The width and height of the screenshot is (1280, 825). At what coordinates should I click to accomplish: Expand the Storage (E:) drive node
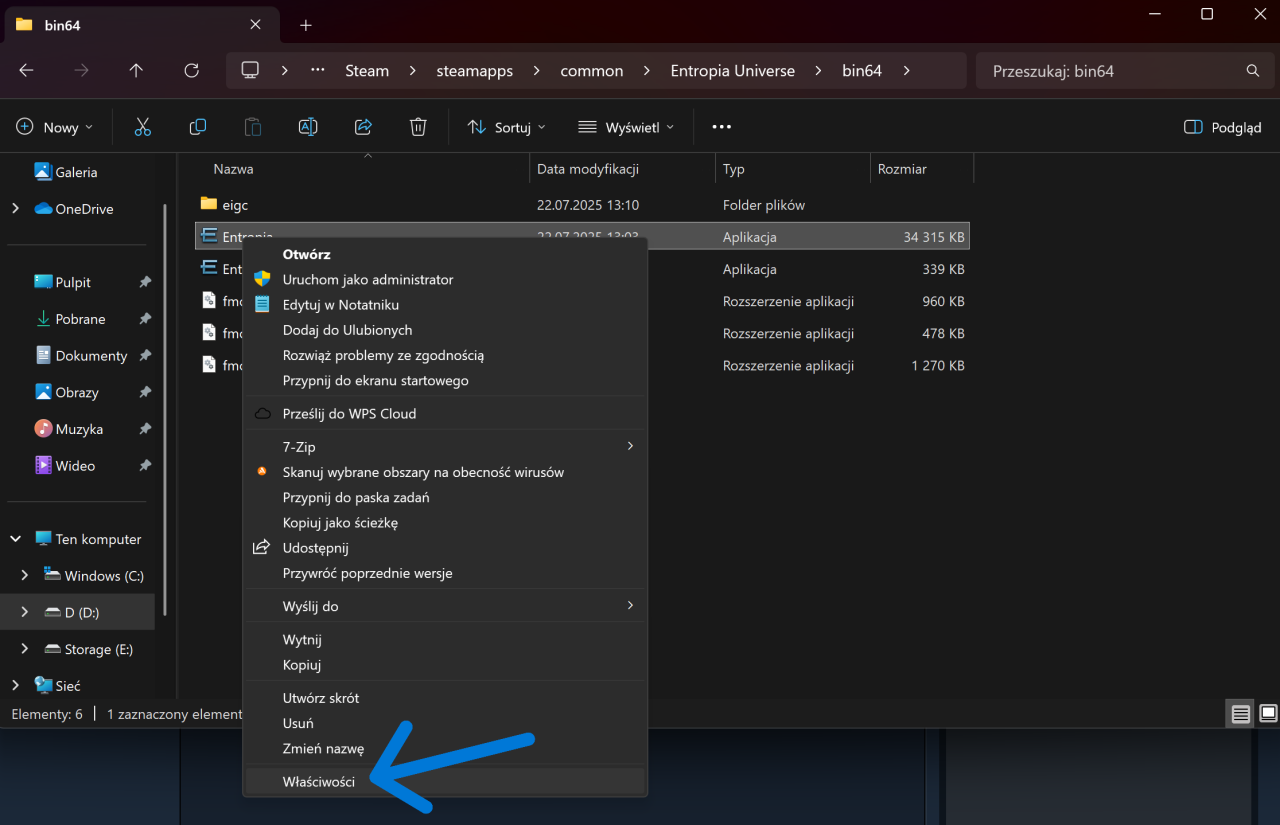tap(25, 649)
